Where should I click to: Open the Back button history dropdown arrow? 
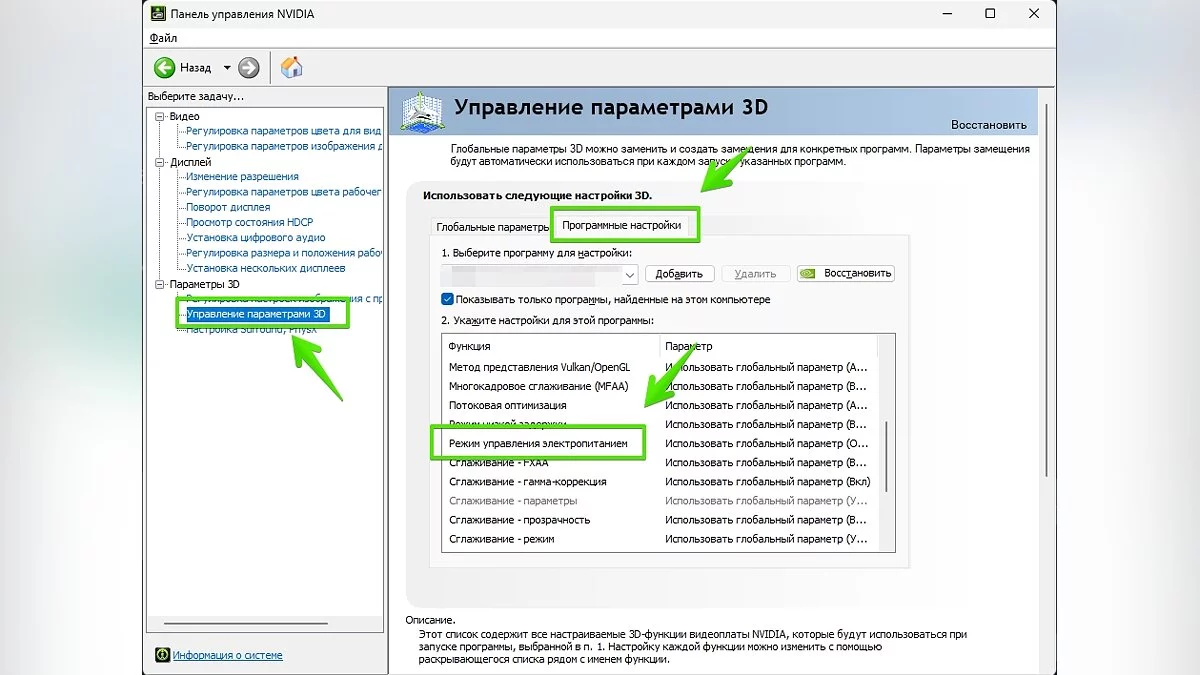pos(227,68)
